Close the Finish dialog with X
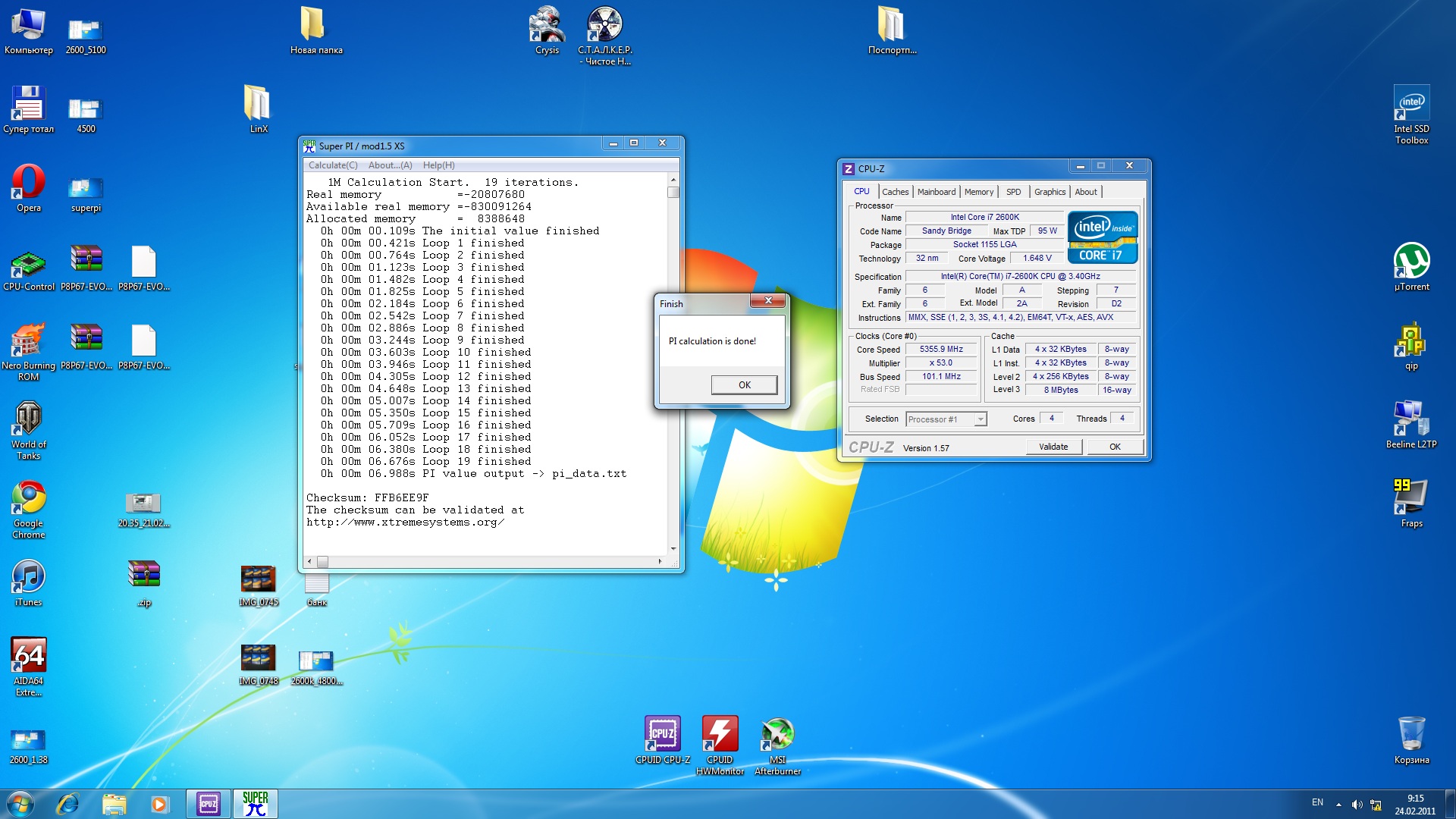The width and height of the screenshot is (1456, 819). pos(768,301)
